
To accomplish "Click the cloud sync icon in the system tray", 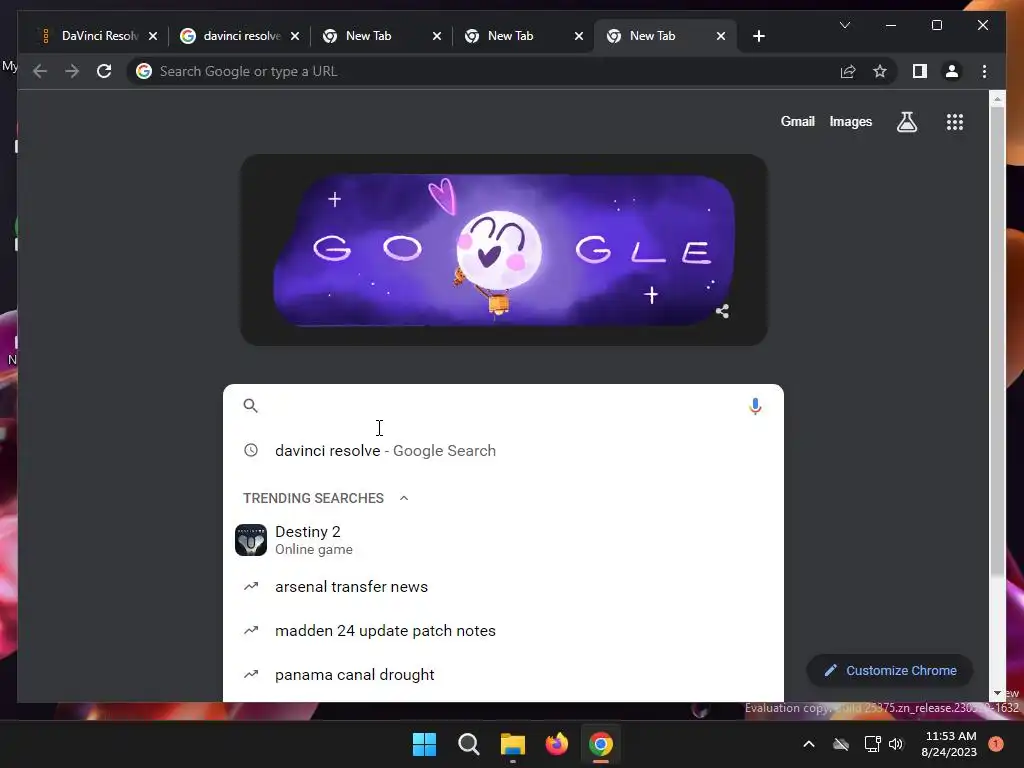I will 841,744.
